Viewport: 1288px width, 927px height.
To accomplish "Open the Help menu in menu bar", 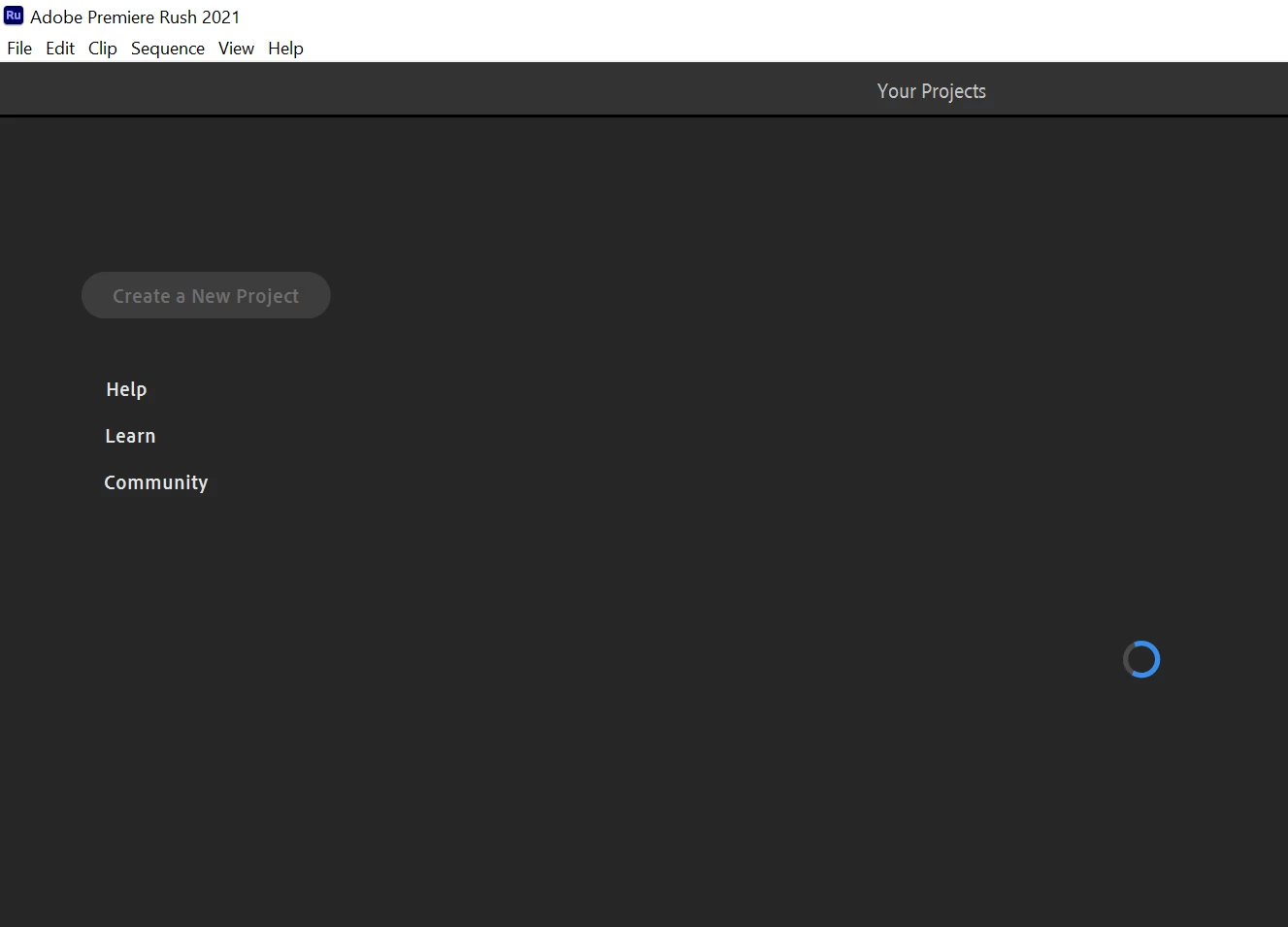I will [285, 49].
